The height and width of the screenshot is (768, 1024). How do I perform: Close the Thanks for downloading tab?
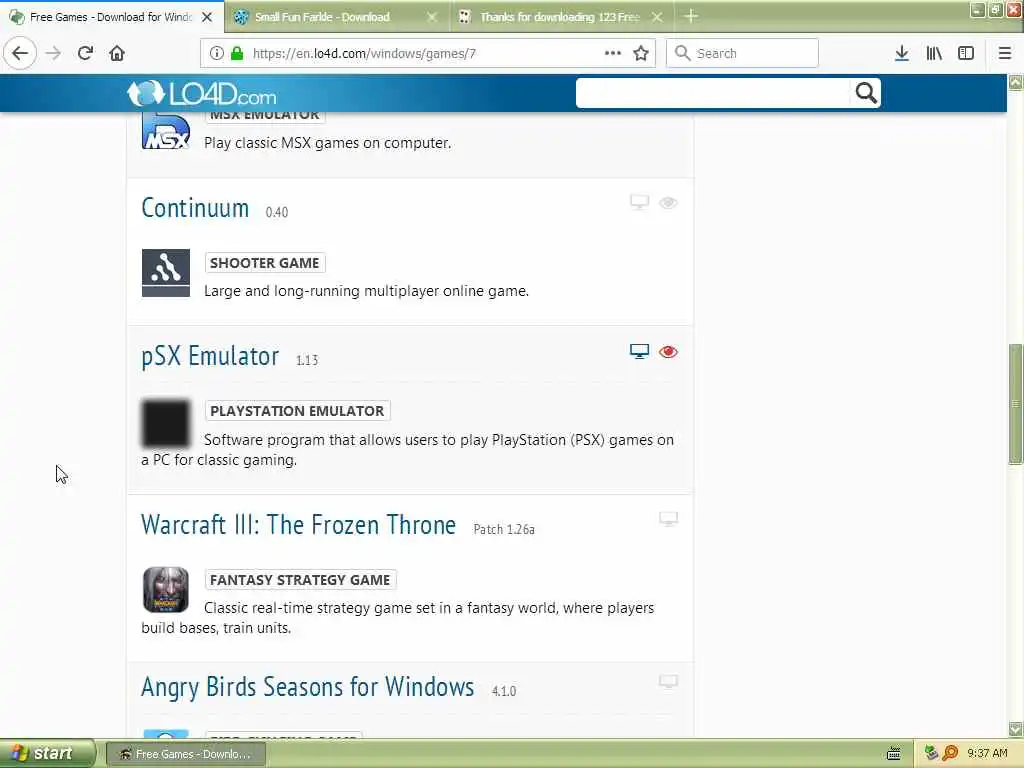[x=657, y=17]
